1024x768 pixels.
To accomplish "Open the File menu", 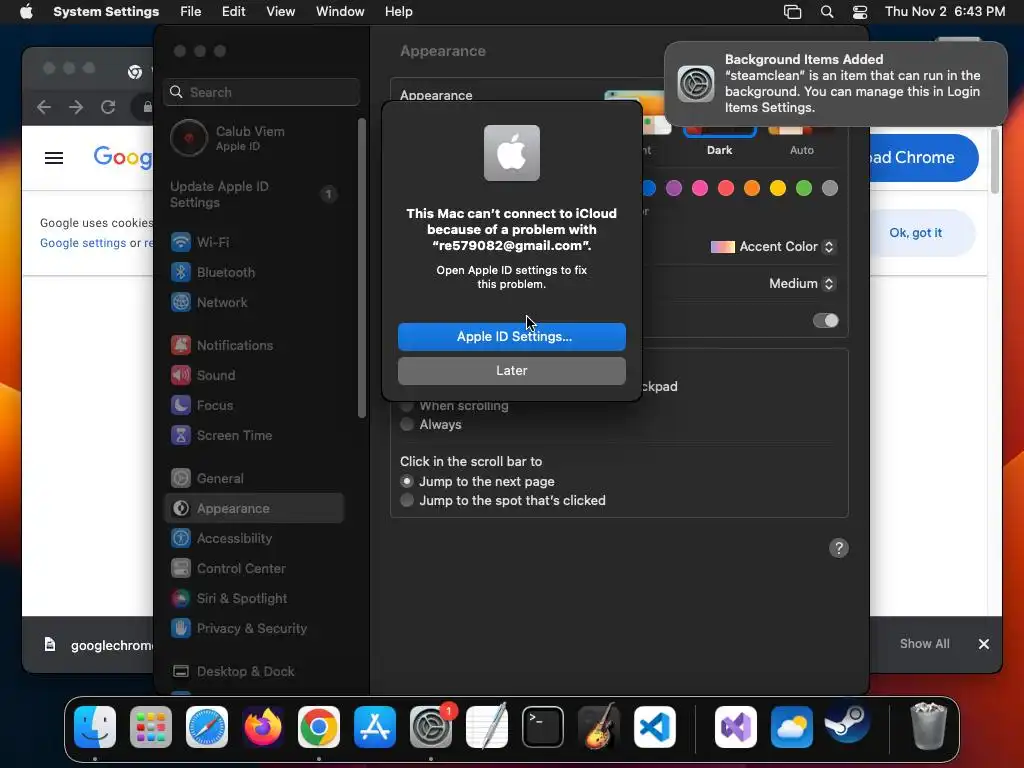I will [x=191, y=12].
